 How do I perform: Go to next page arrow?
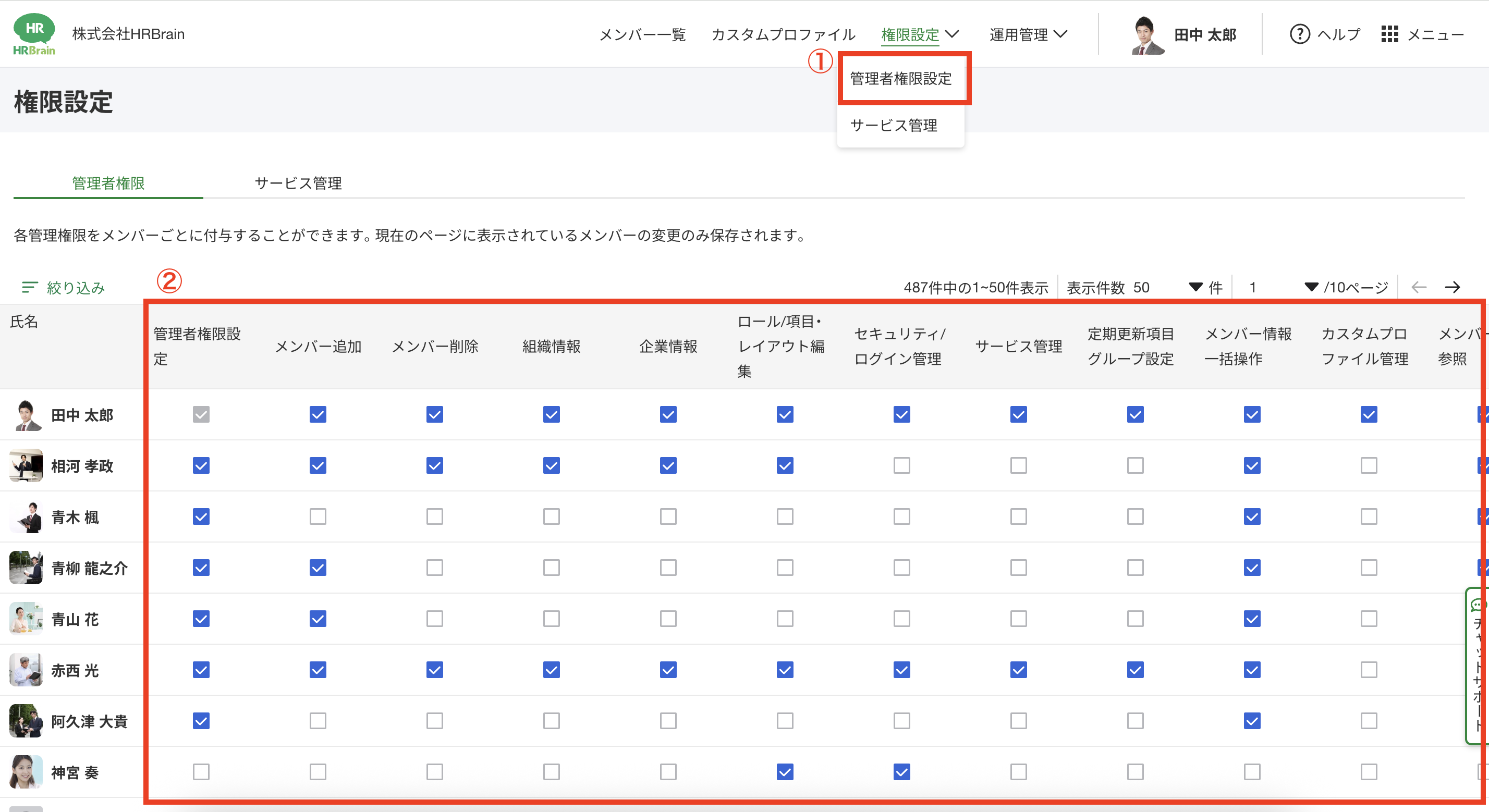click(x=1452, y=287)
